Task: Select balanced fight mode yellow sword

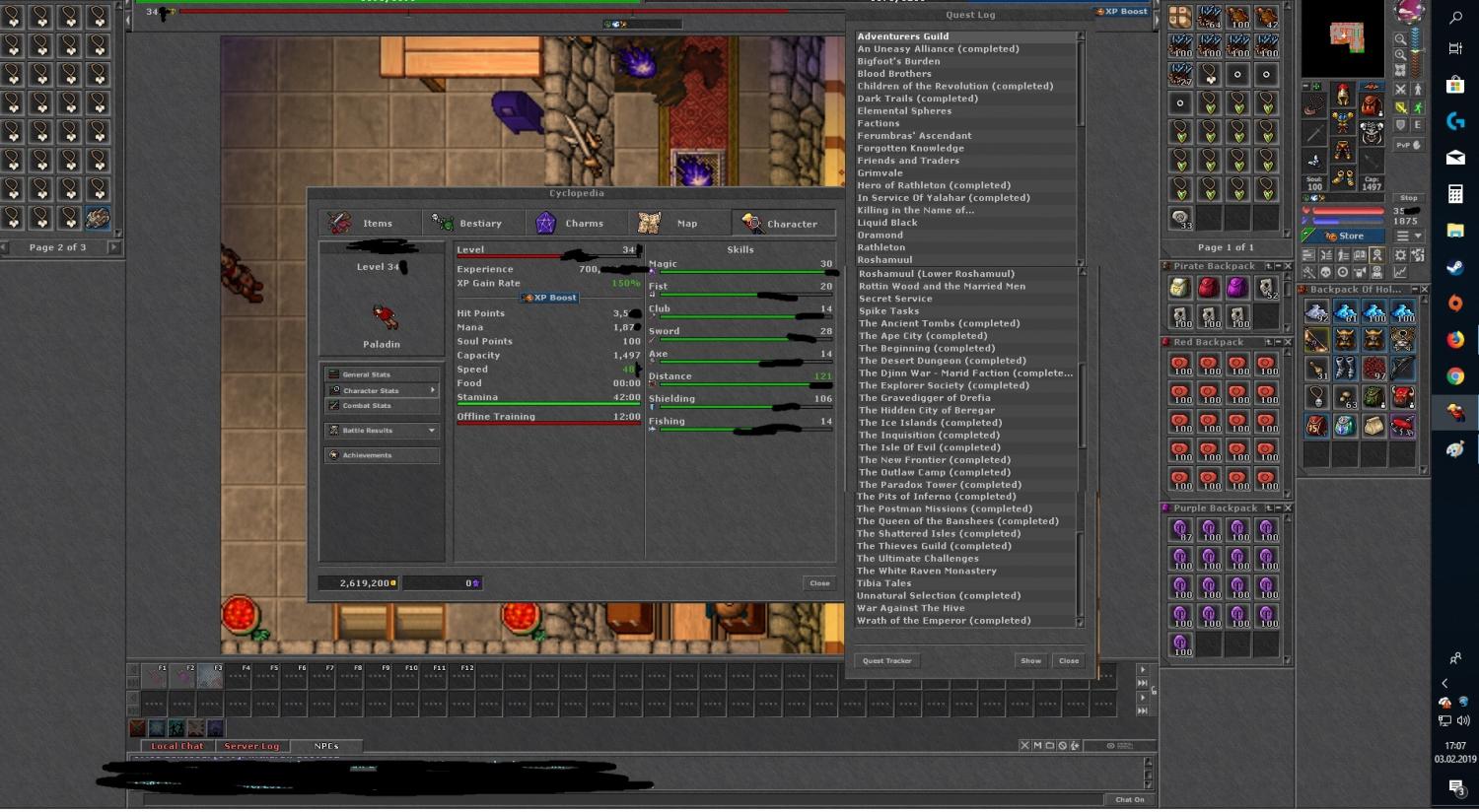Action: coord(1400,107)
